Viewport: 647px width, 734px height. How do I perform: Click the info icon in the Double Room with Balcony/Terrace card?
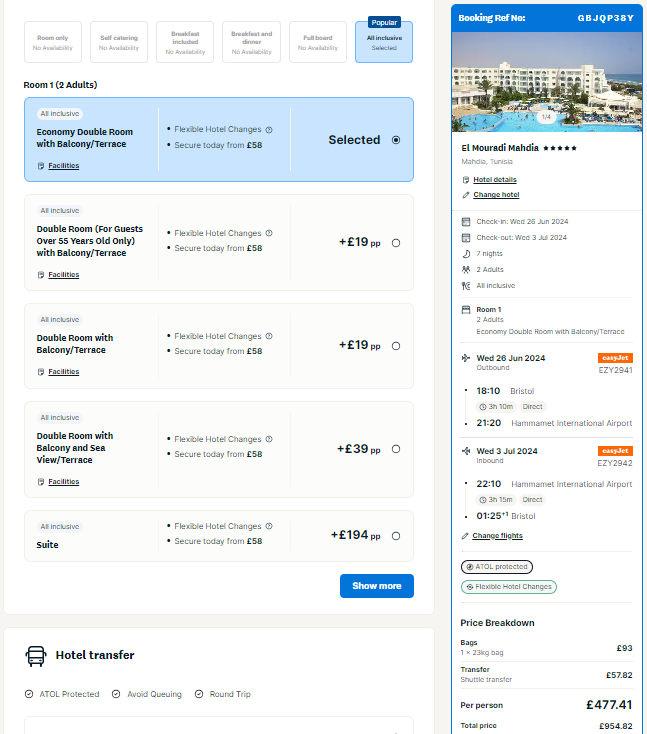click(x=269, y=336)
